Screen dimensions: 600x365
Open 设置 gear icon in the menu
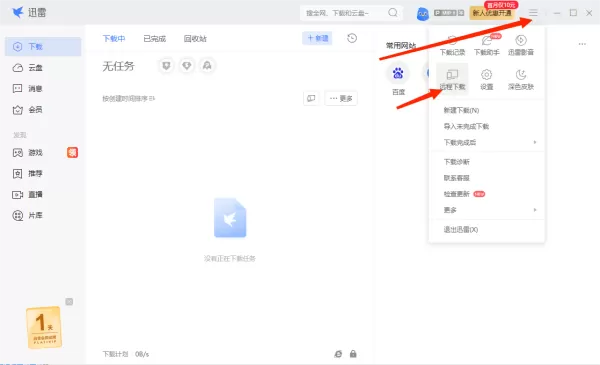(487, 80)
